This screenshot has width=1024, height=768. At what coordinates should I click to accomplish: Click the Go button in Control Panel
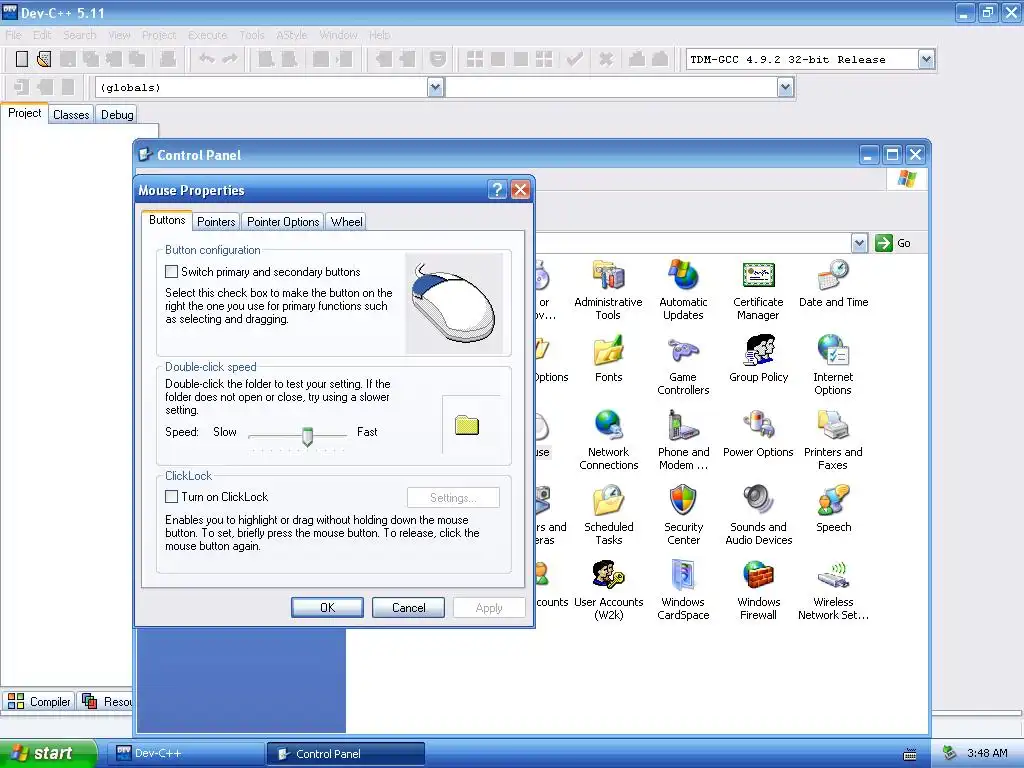pos(893,243)
